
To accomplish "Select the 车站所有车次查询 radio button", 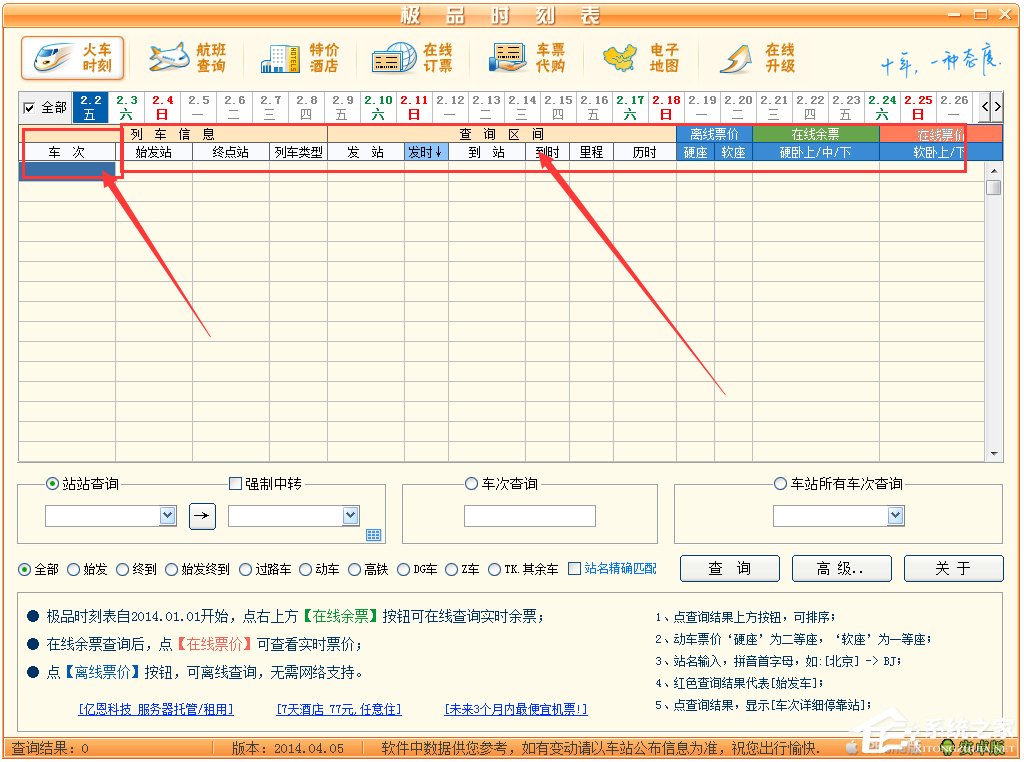I will click(x=780, y=483).
